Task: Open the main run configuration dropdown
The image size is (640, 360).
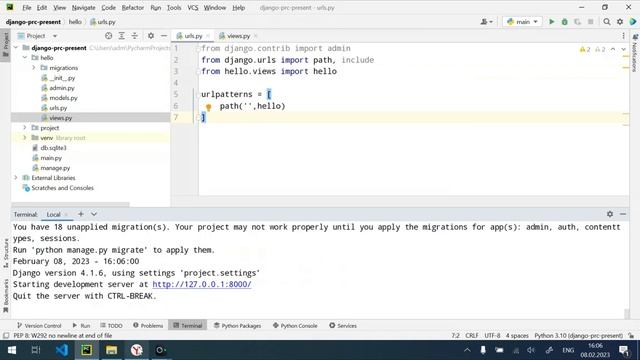Action: point(522,22)
